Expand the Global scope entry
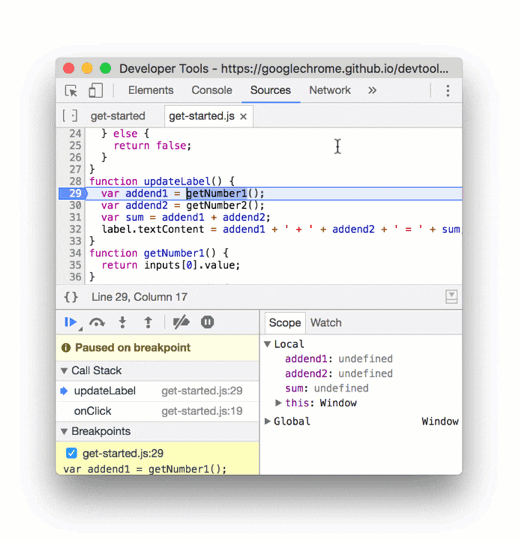This screenshot has width=519, height=540. (x=267, y=421)
